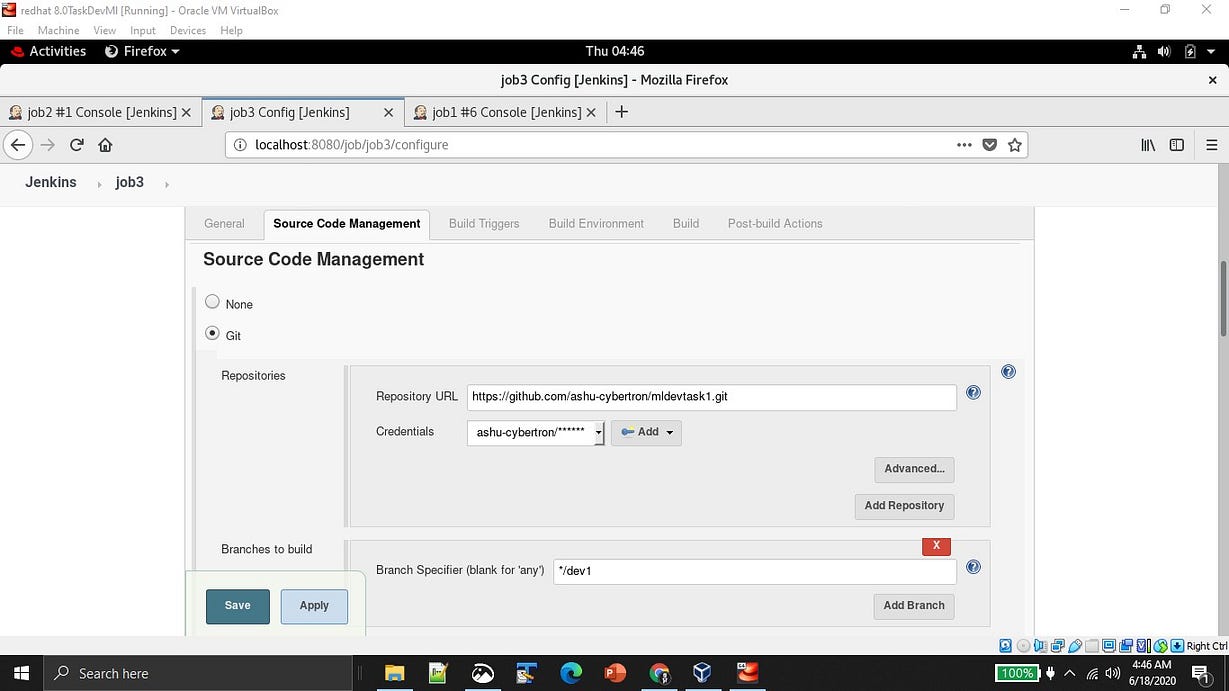Close the job1 #6 Console tab
The image size is (1229, 691).
coord(591,112)
